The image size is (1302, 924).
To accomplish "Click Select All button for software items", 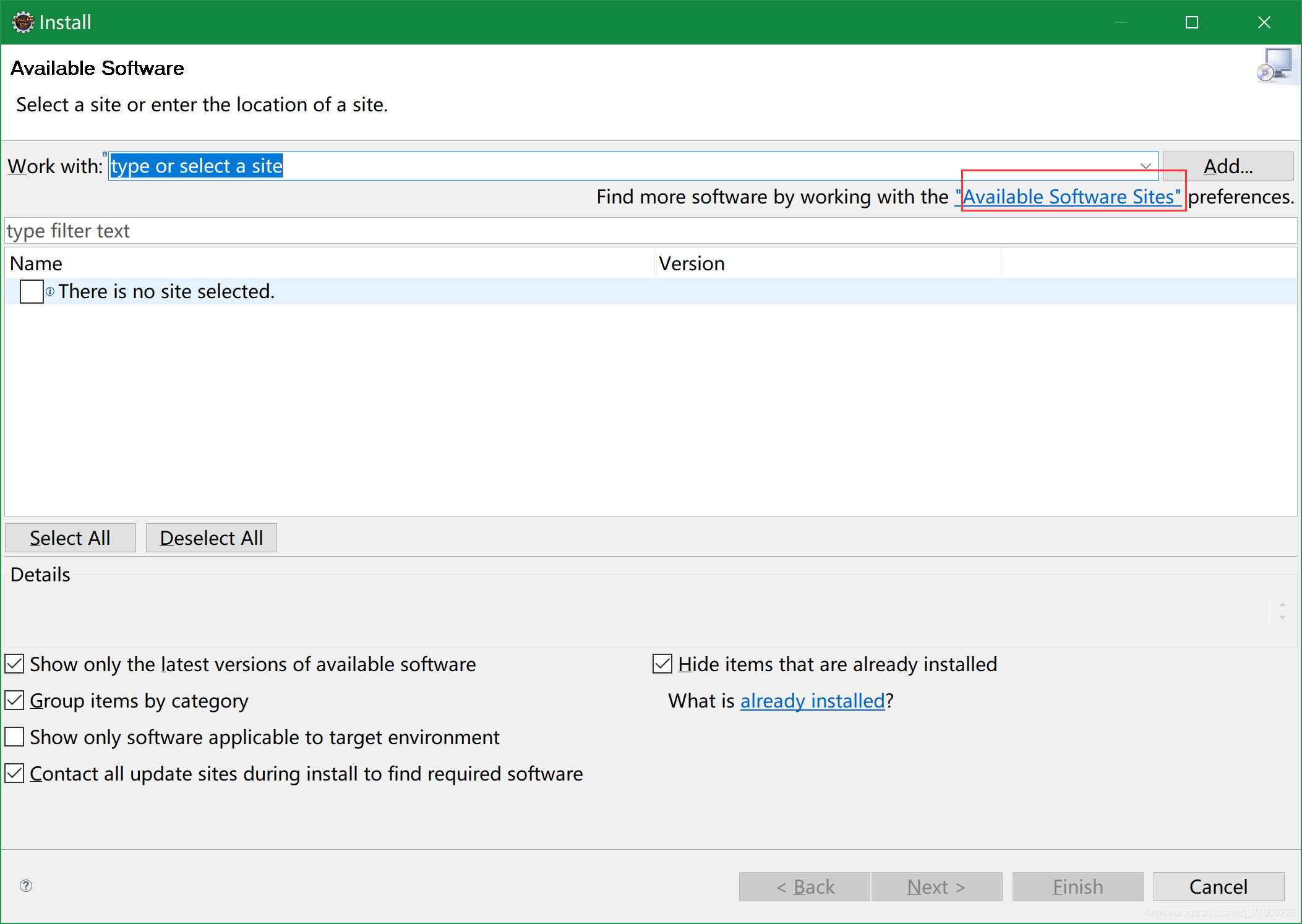I will [67, 538].
